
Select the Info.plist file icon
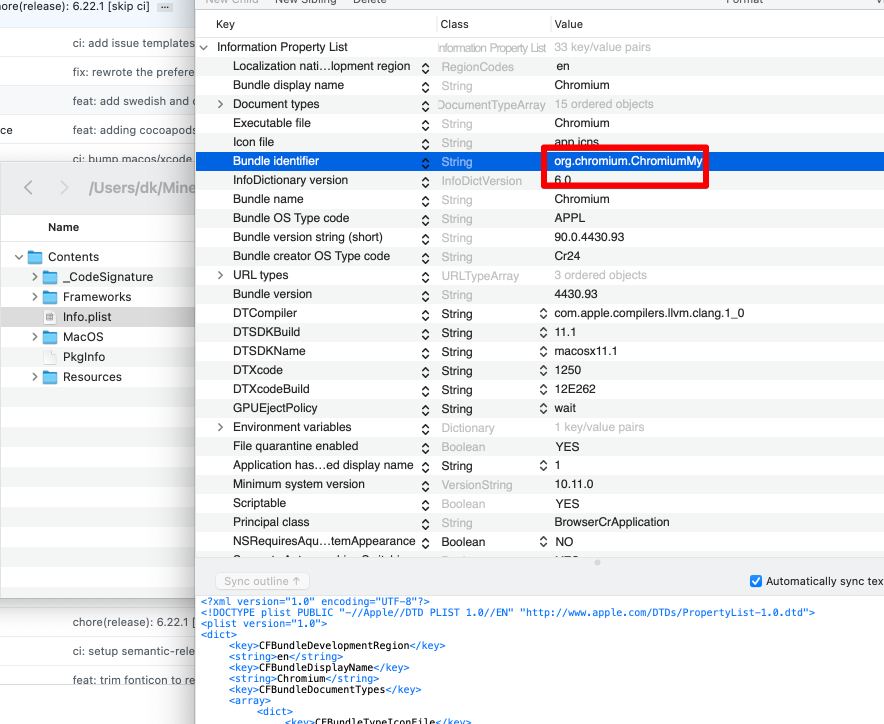coord(50,317)
